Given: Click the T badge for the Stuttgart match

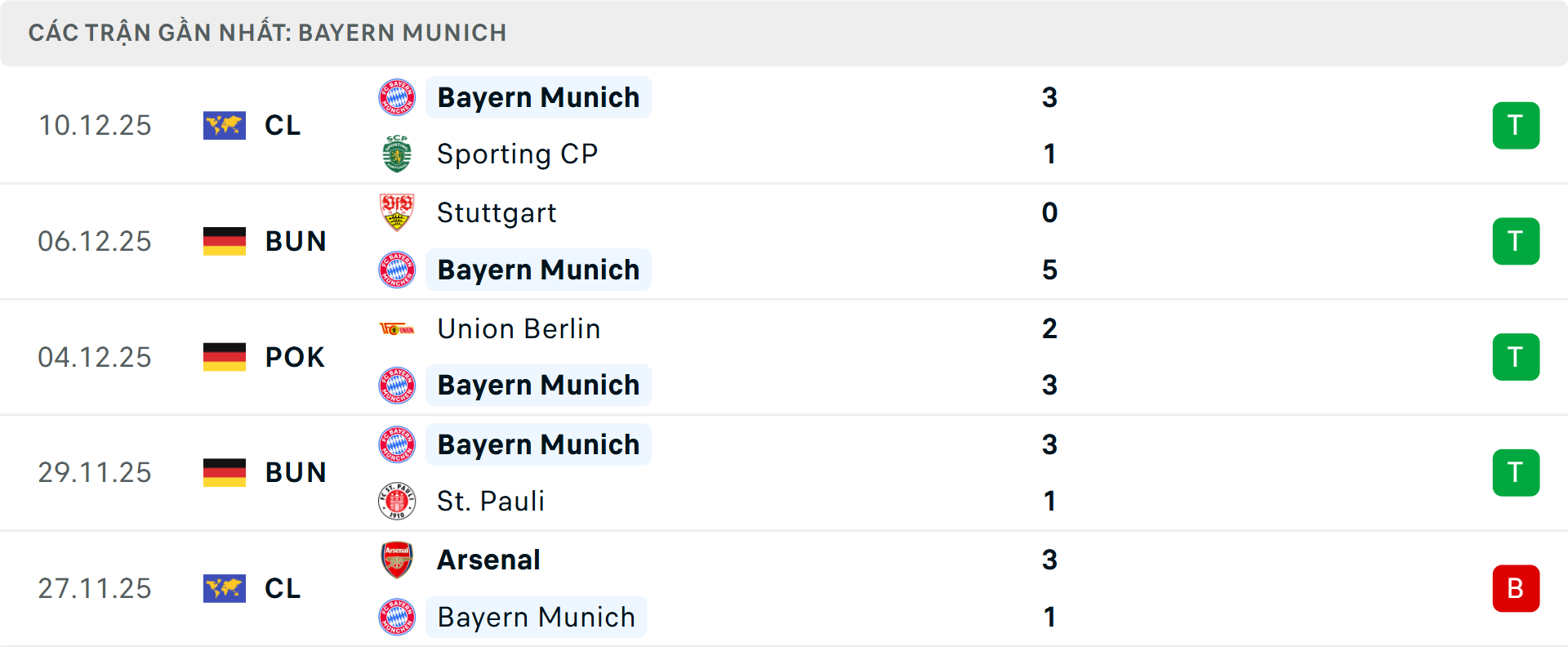Looking at the screenshot, I should point(1517,241).
